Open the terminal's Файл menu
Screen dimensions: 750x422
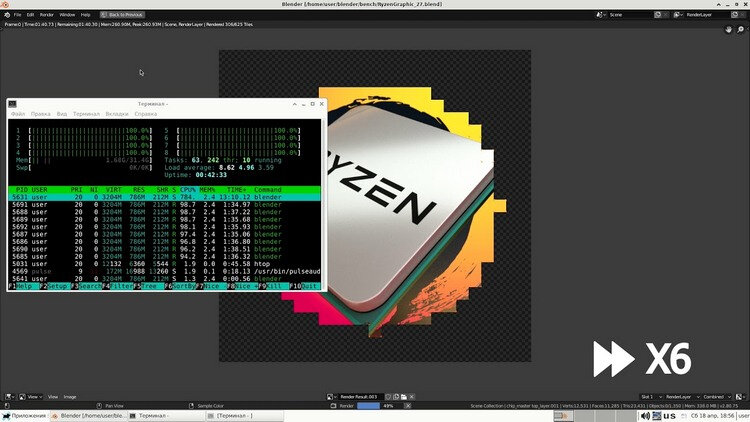(x=18, y=114)
